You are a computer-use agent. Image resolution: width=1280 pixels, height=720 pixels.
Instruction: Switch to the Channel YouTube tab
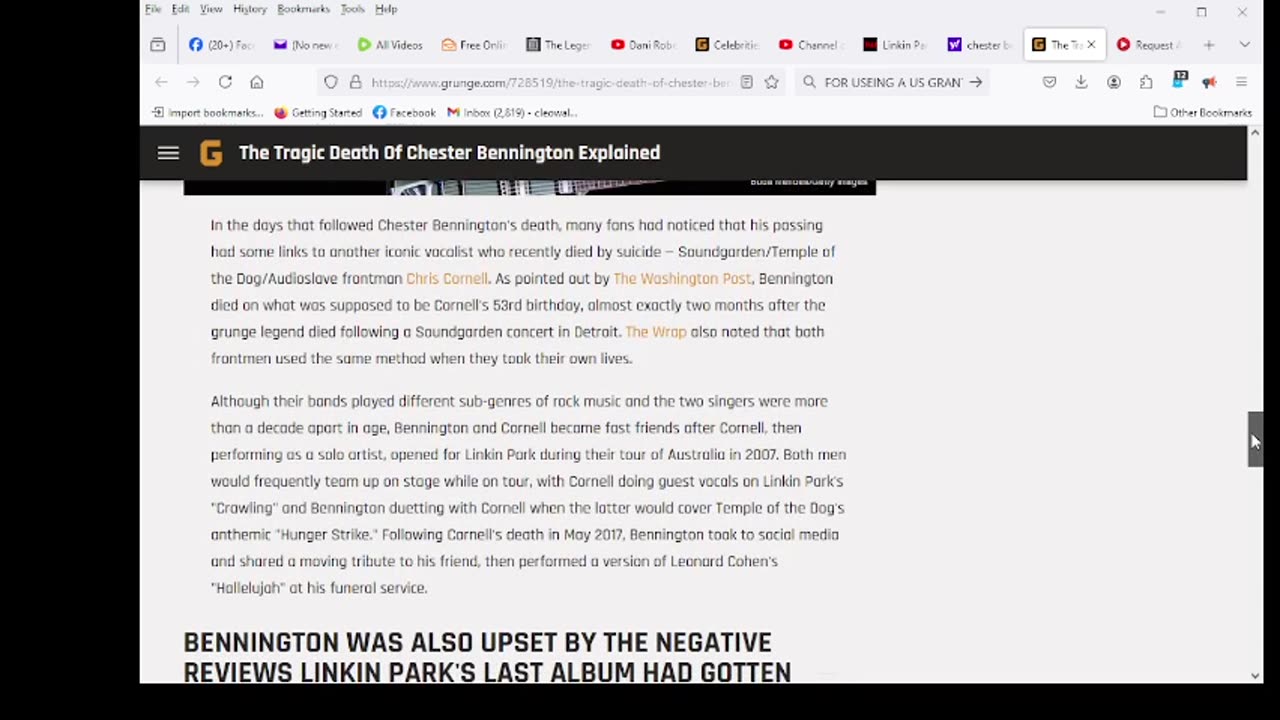811,45
